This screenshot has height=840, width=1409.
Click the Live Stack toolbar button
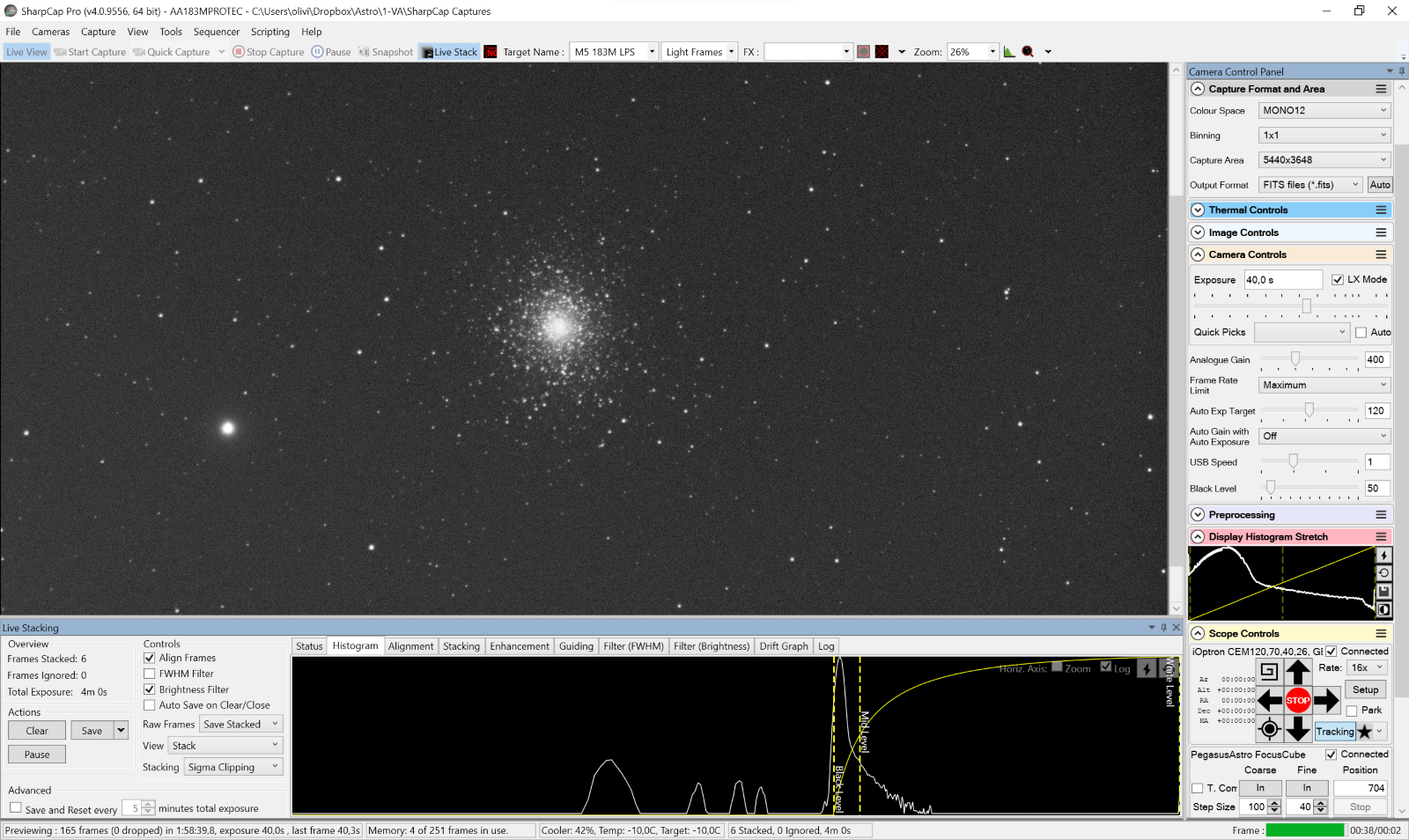449,52
